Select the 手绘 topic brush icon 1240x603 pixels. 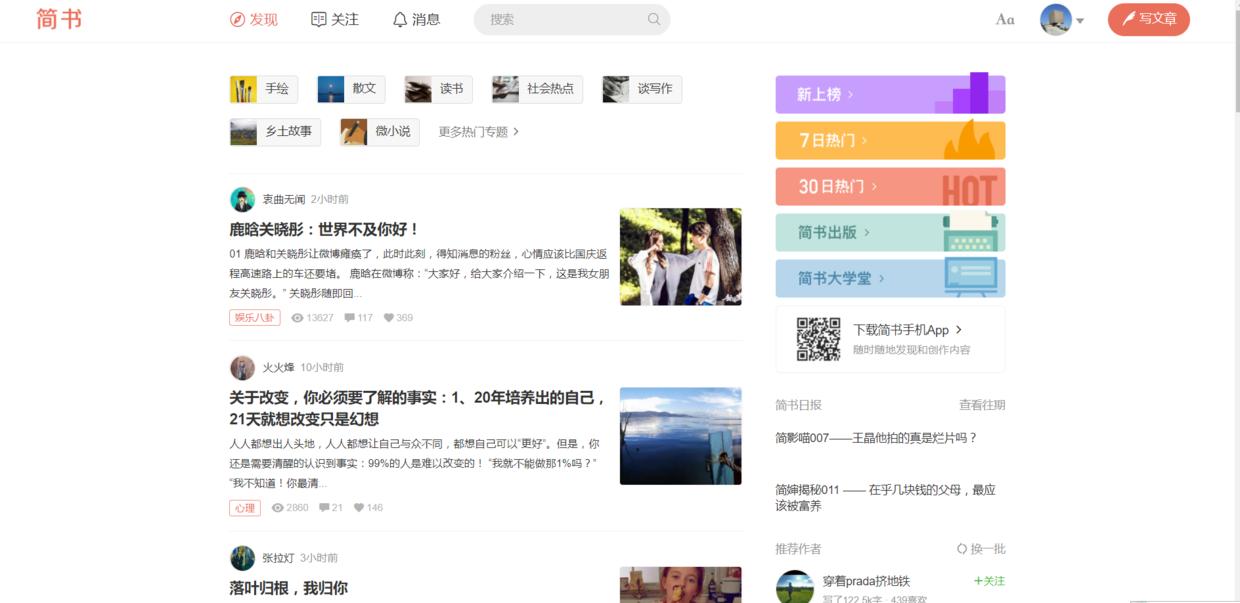pyautogui.click(x=241, y=88)
